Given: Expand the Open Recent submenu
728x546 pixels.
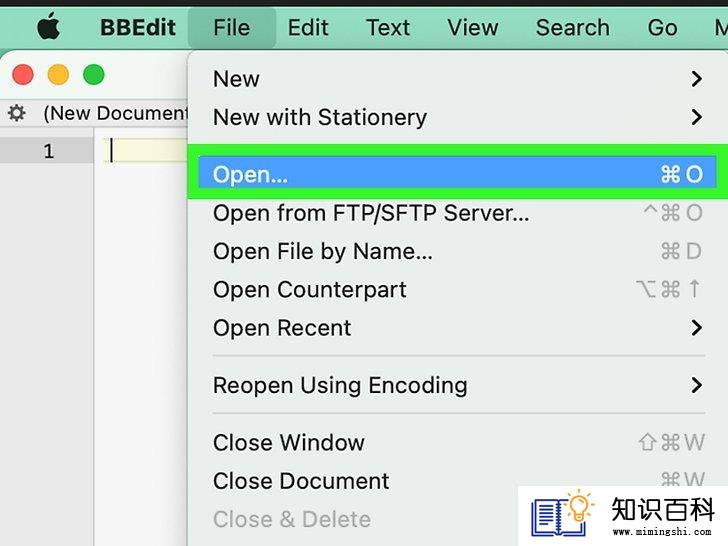Looking at the screenshot, I should (x=696, y=328).
